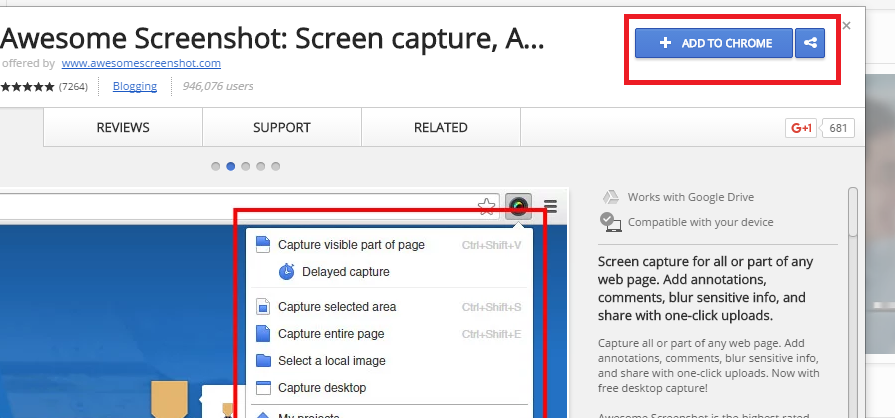Viewport: 895px width, 418px height.
Task: Select the first carousel dot
Action: coord(216,167)
